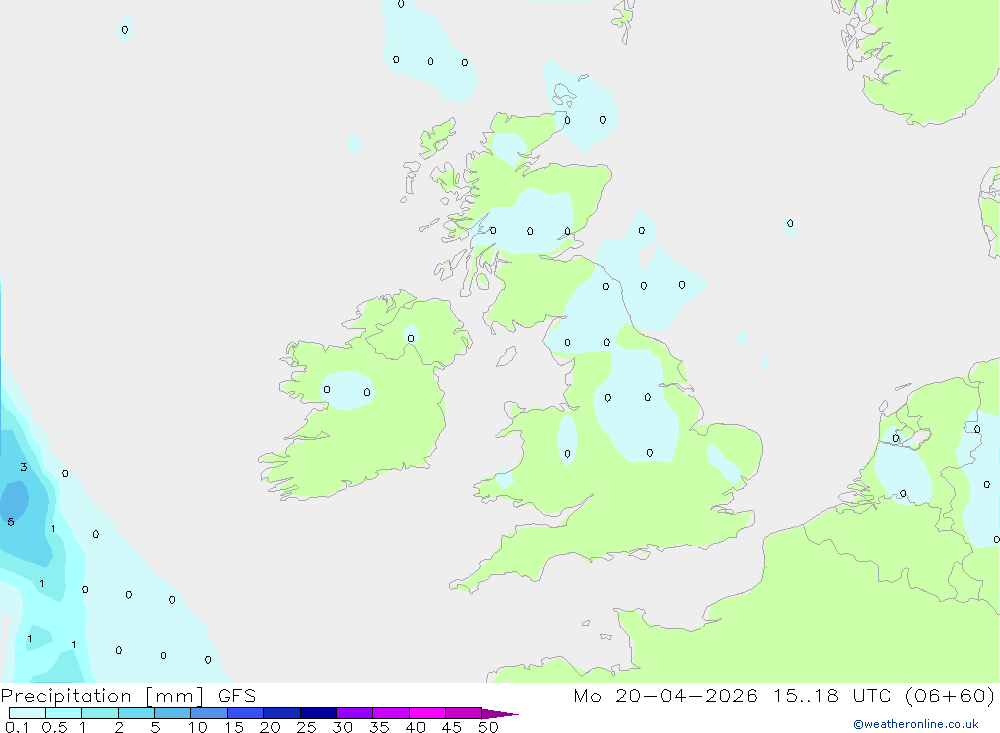Select the 30–35 mm legend color swatch
This screenshot has height=733, width=1000.
pos(354,713)
